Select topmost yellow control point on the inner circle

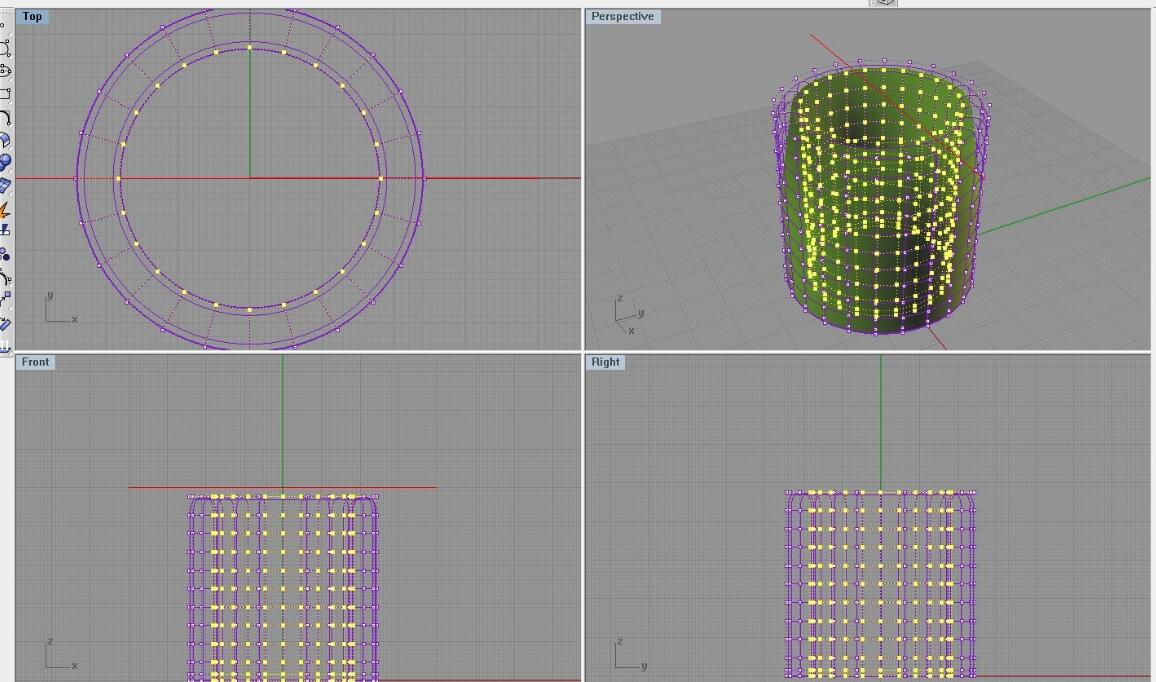tap(249, 48)
